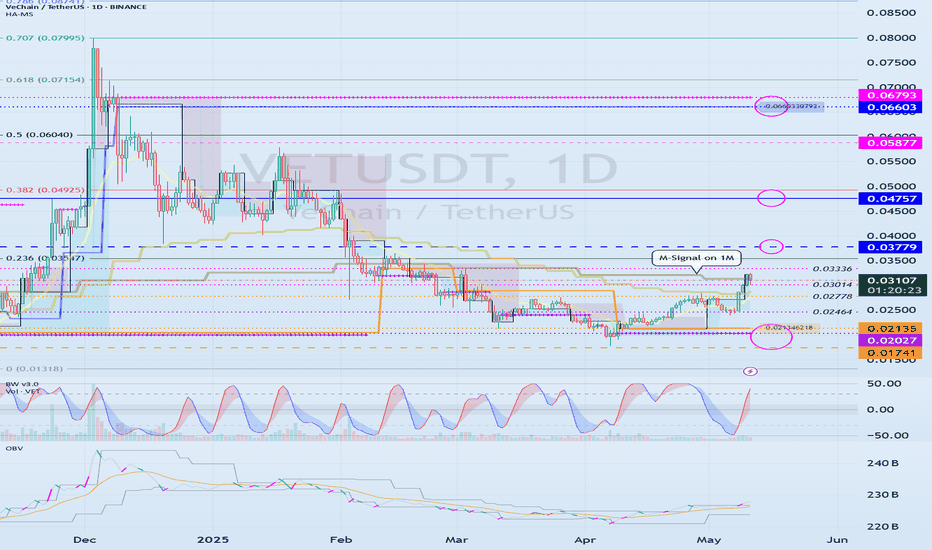Click 240 B on the OBV axis
This screenshot has width=932, height=550.
tap(884, 463)
